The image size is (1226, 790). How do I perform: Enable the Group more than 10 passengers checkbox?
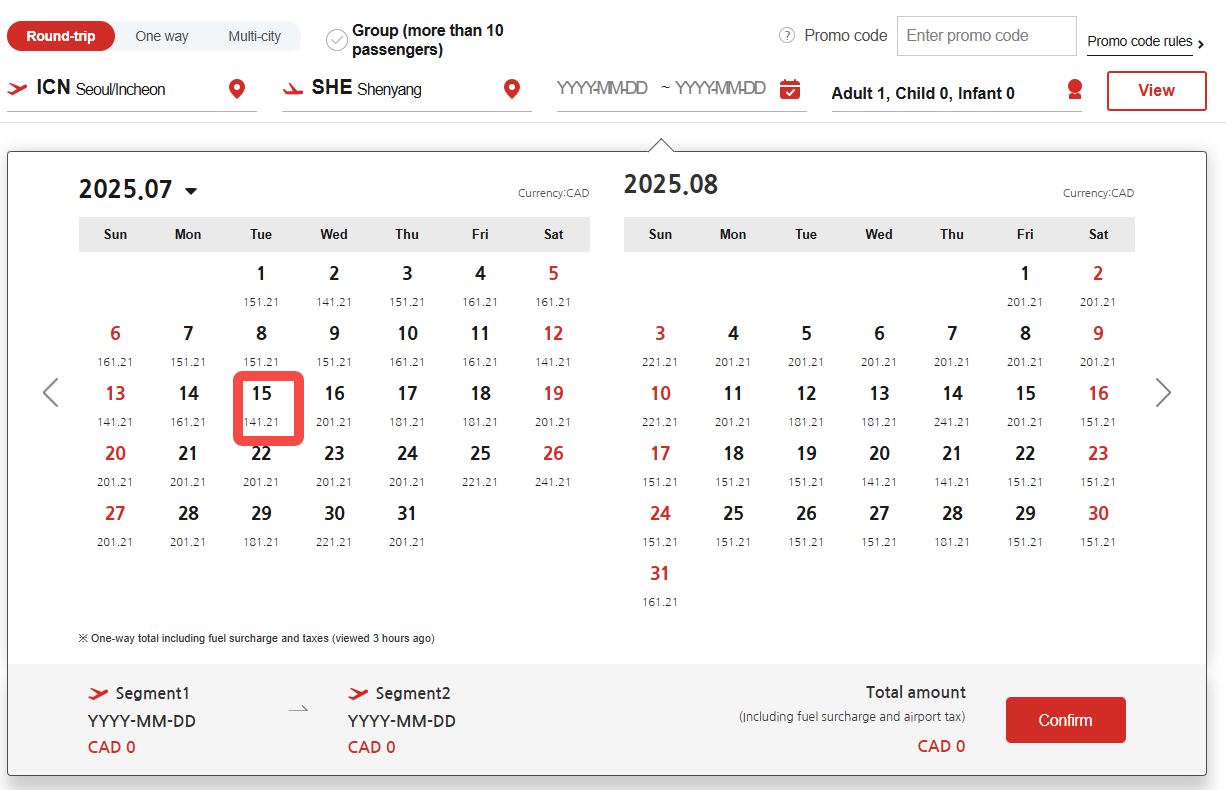pyautogui.click(x=337, y=40)
